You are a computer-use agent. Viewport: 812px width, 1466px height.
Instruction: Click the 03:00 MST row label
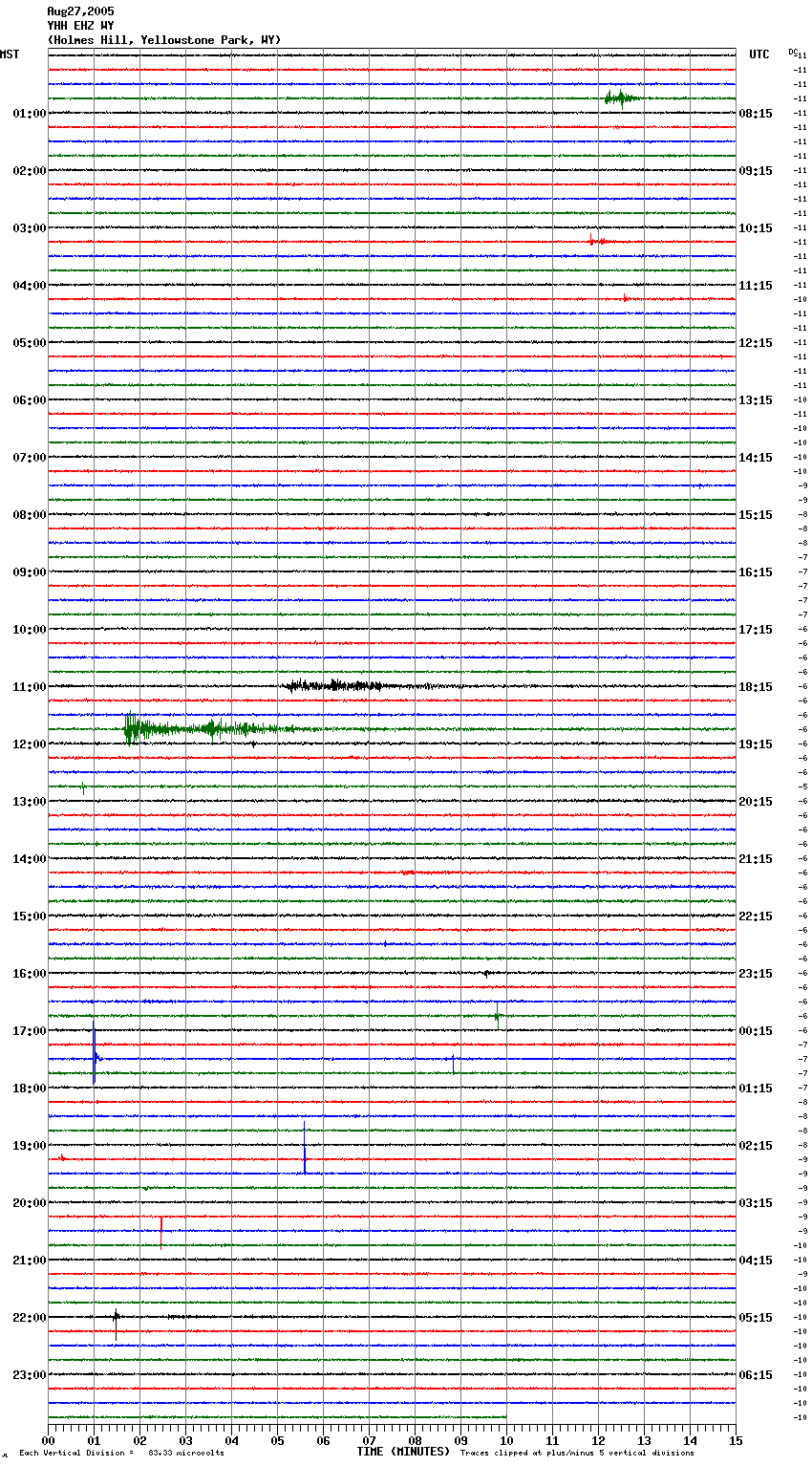point(30,228)
